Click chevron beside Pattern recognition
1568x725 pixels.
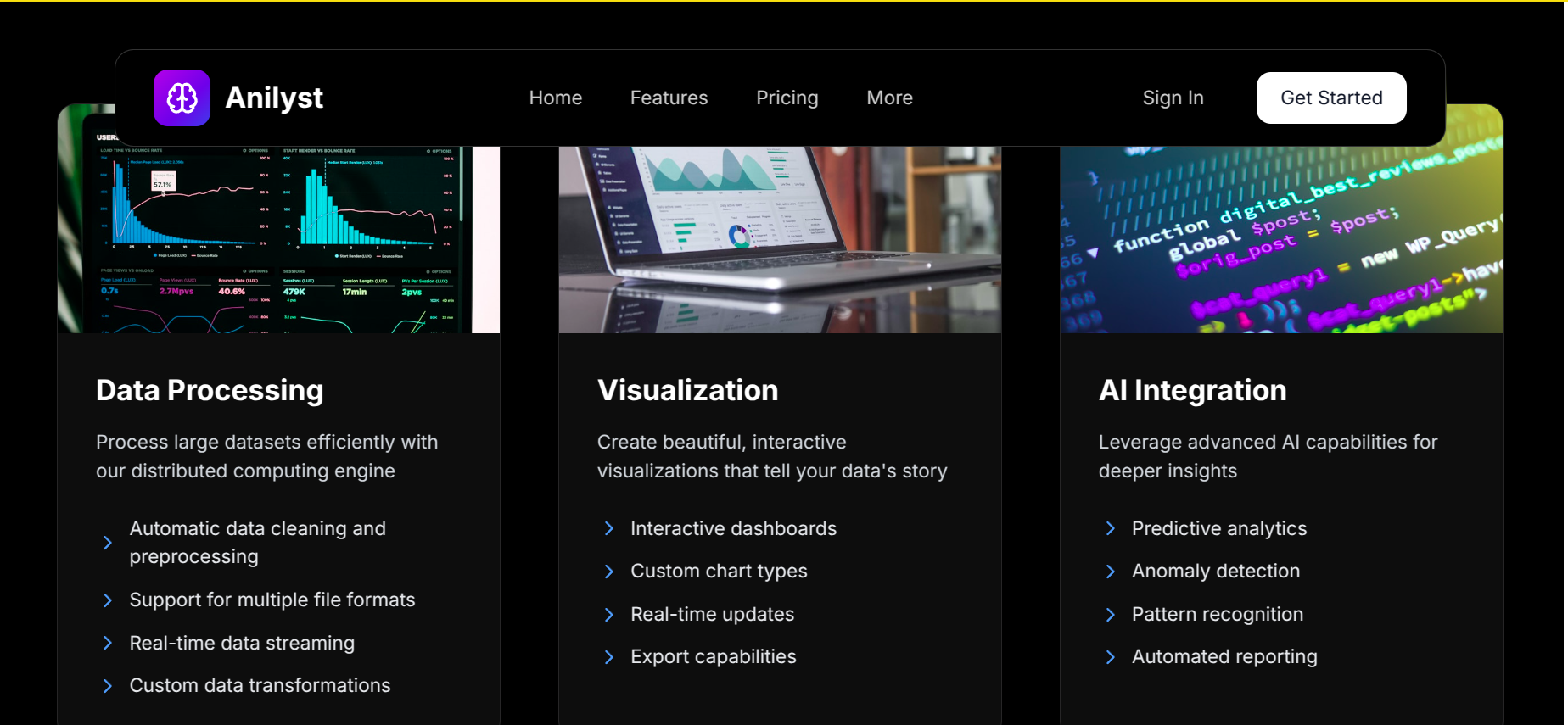(1110, 615)
